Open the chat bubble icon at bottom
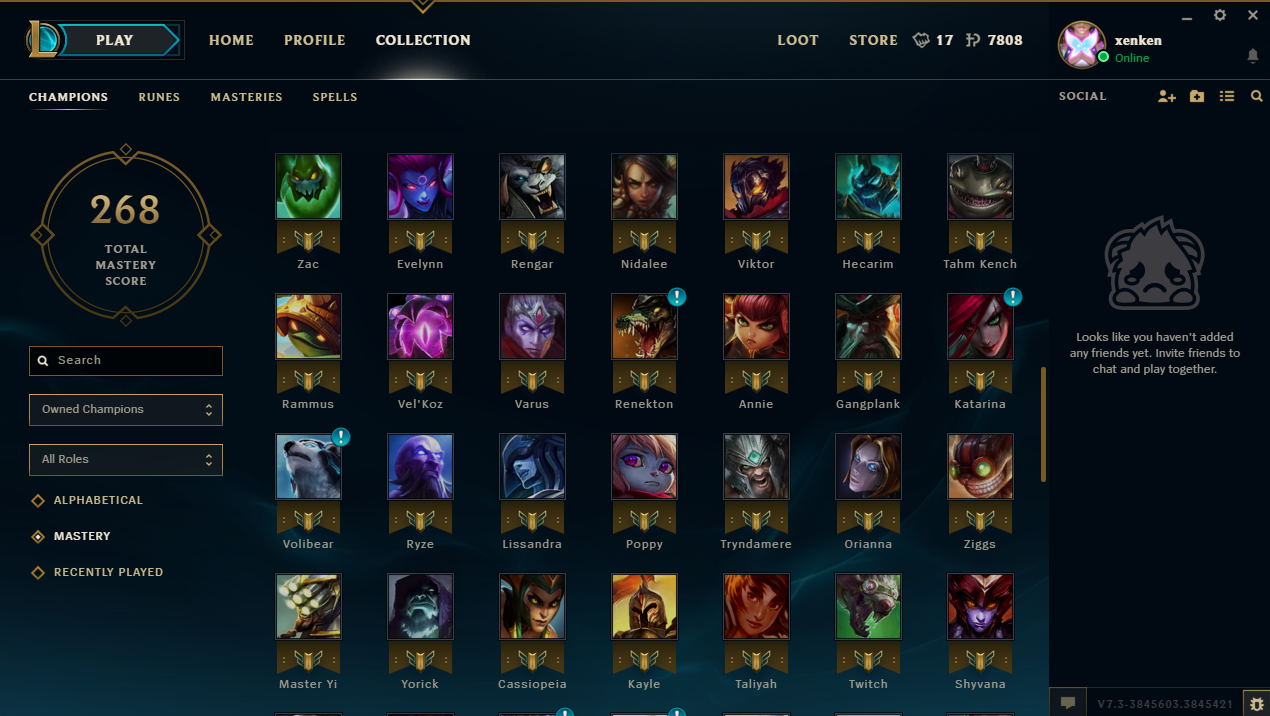 click(x=1067, y=703)
